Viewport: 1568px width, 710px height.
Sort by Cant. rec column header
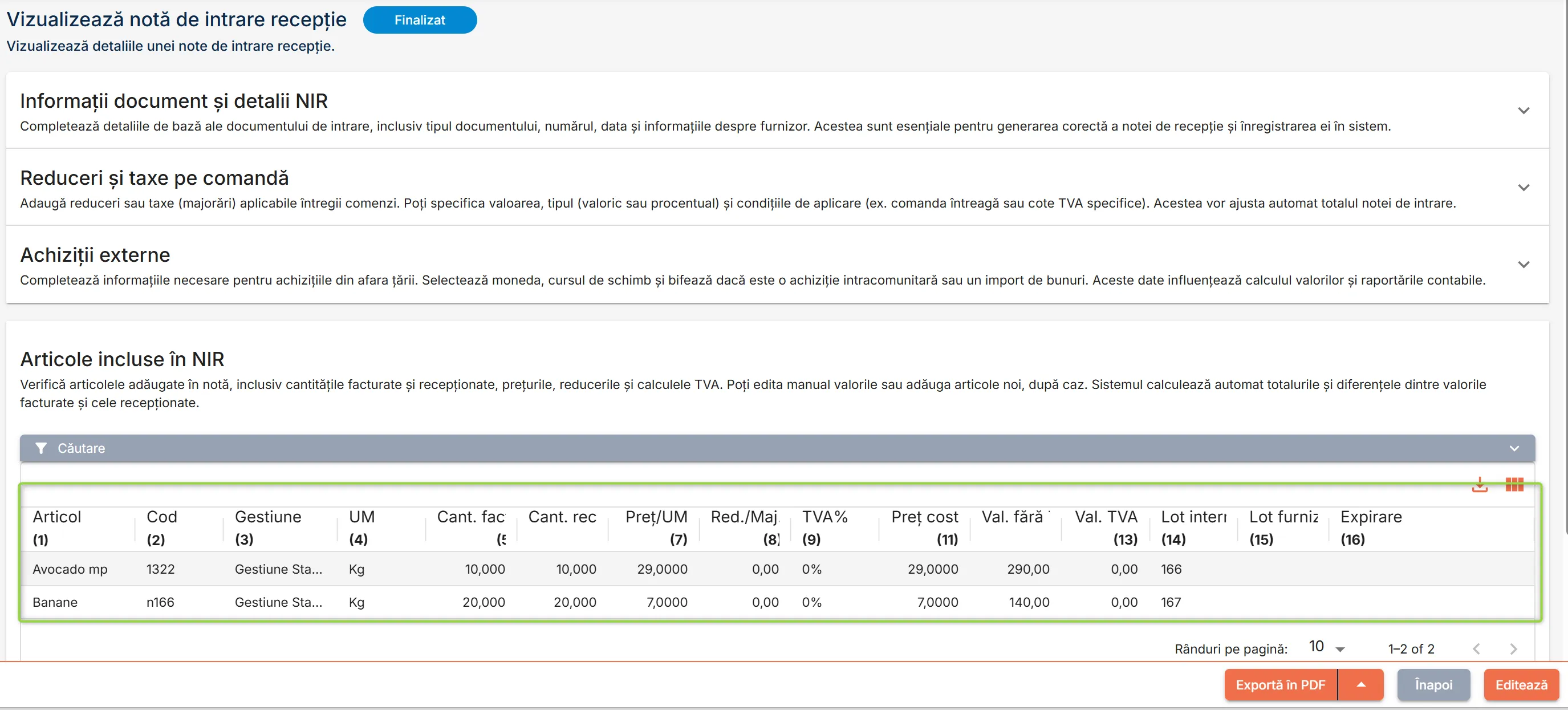coord(562,517)
